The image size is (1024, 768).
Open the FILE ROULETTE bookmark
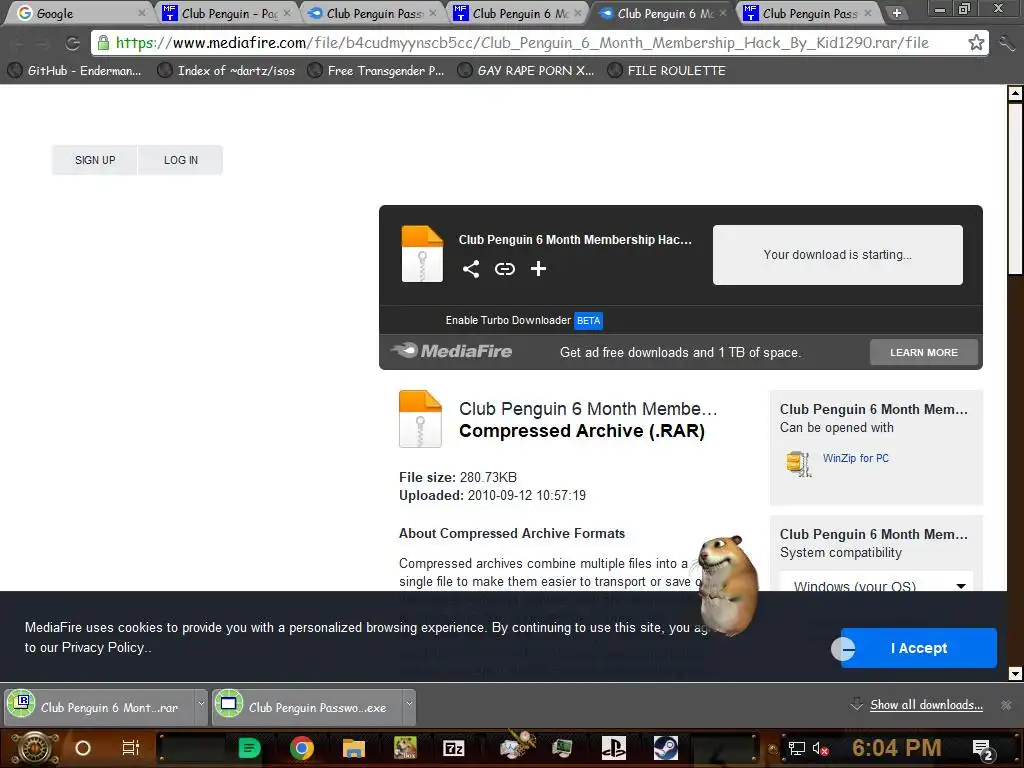pyautogui.click(x=666, y=71)
